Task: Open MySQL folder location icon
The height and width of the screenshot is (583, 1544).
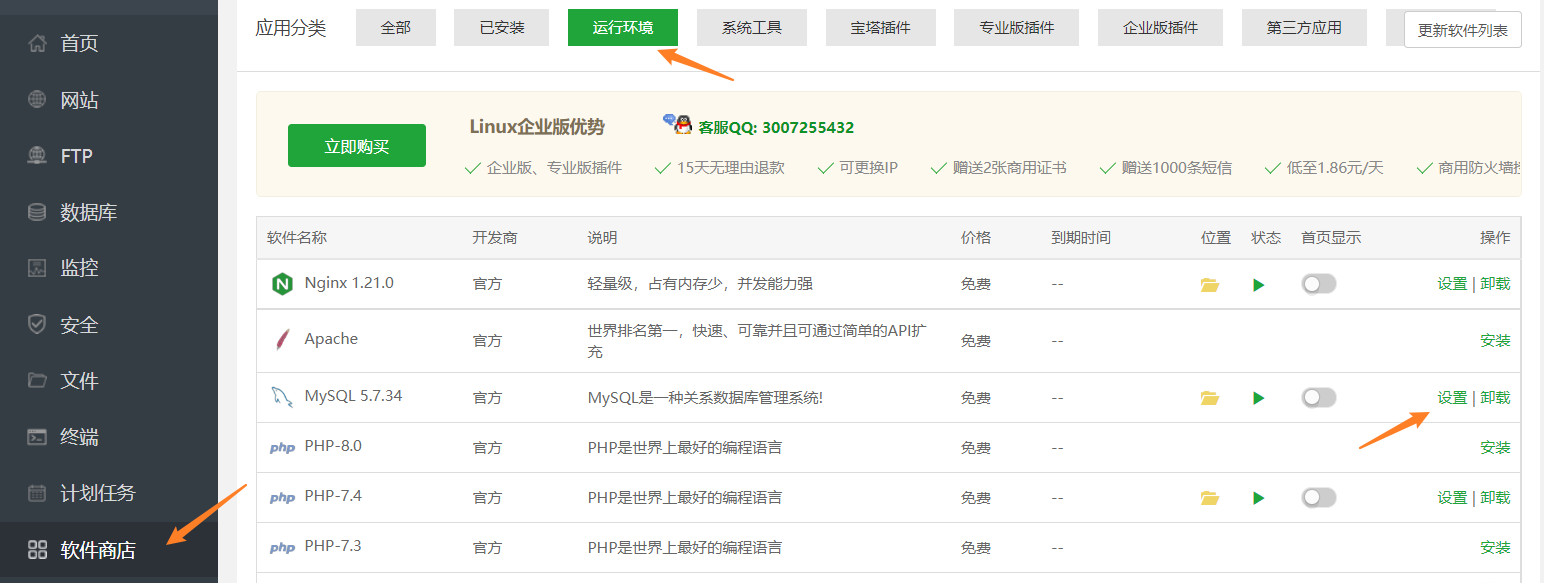Action: (x=1210, y=398)
